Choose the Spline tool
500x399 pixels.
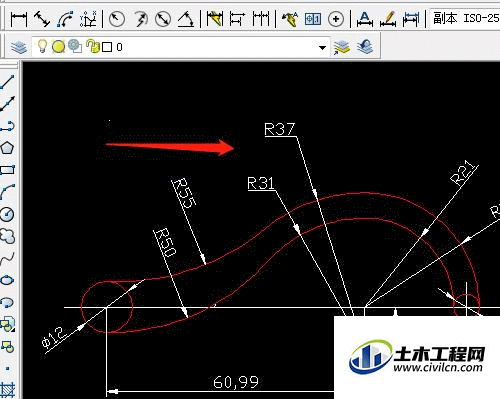(x=7, y=258)
